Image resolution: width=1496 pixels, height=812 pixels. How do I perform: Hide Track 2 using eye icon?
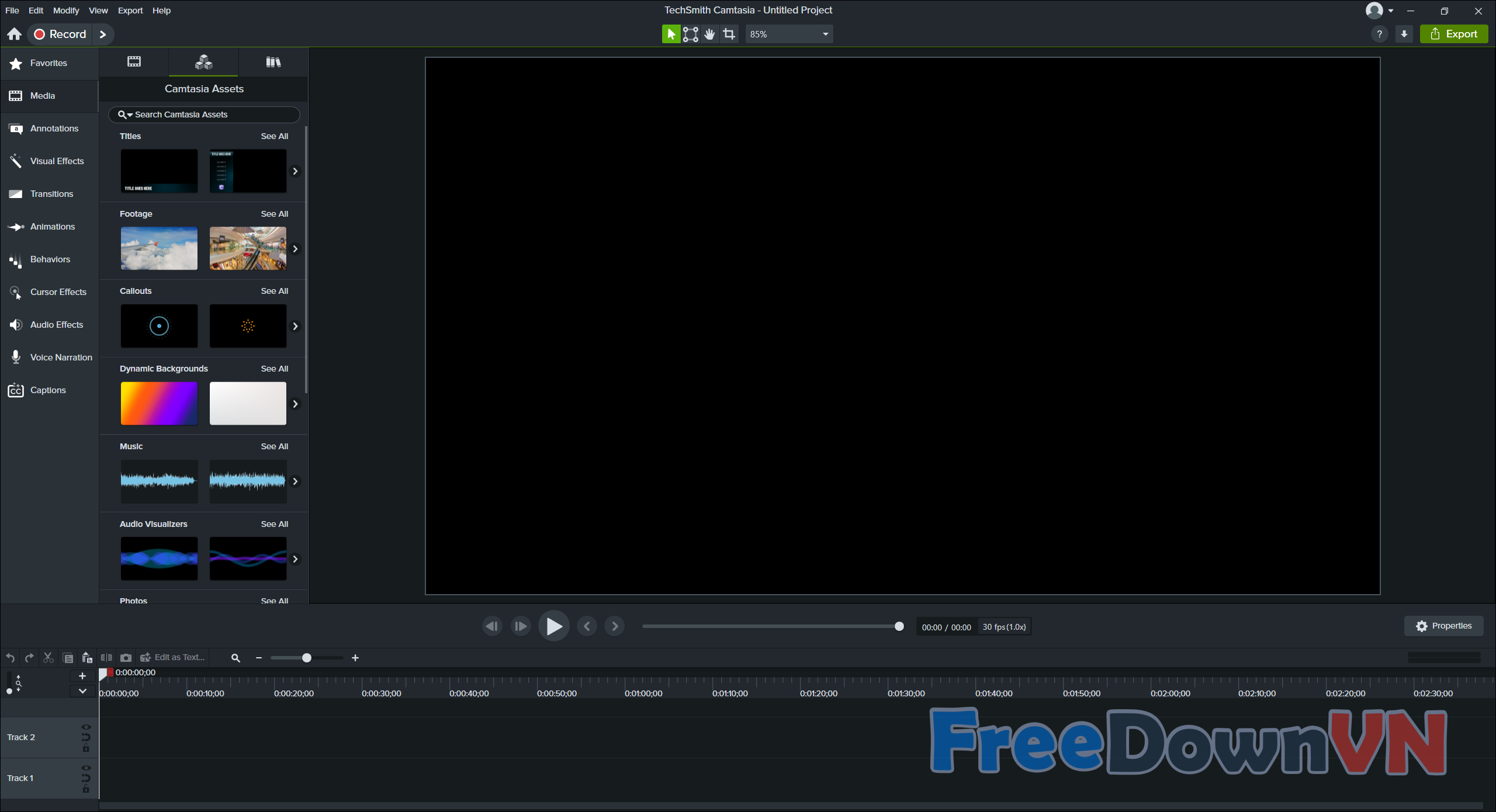pyautogui.click(x=86, y=727)
